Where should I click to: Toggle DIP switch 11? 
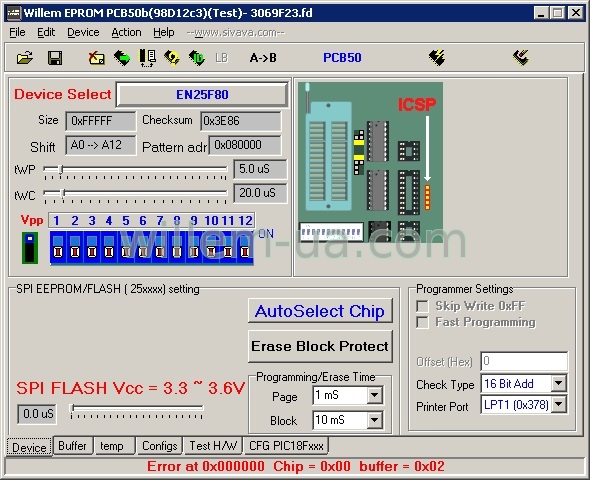coord(228,247)
